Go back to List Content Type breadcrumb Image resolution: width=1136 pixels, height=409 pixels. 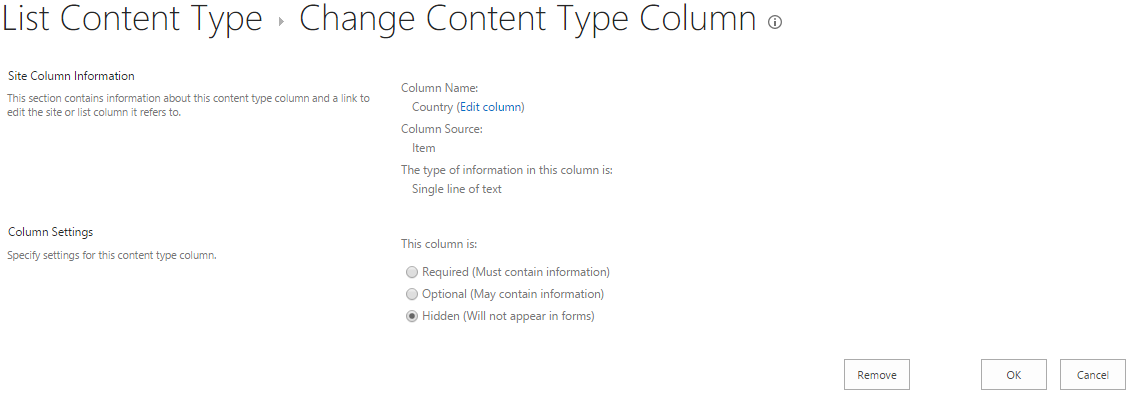coord(132,20)
